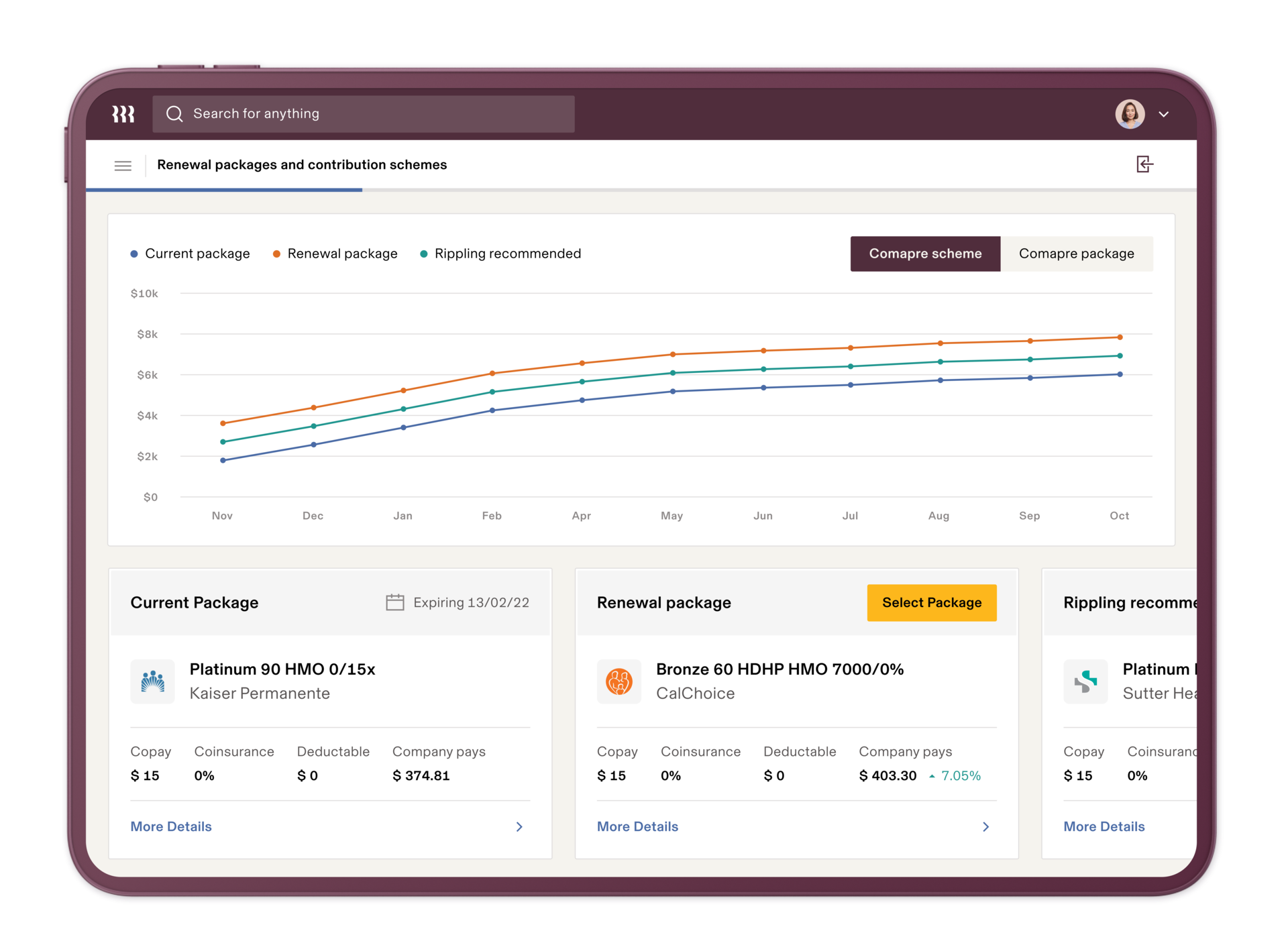Screen dimensions: 1288x943
Task: Click the exit icon in header
Action: pyautogui.click(x=1144, y=164)
